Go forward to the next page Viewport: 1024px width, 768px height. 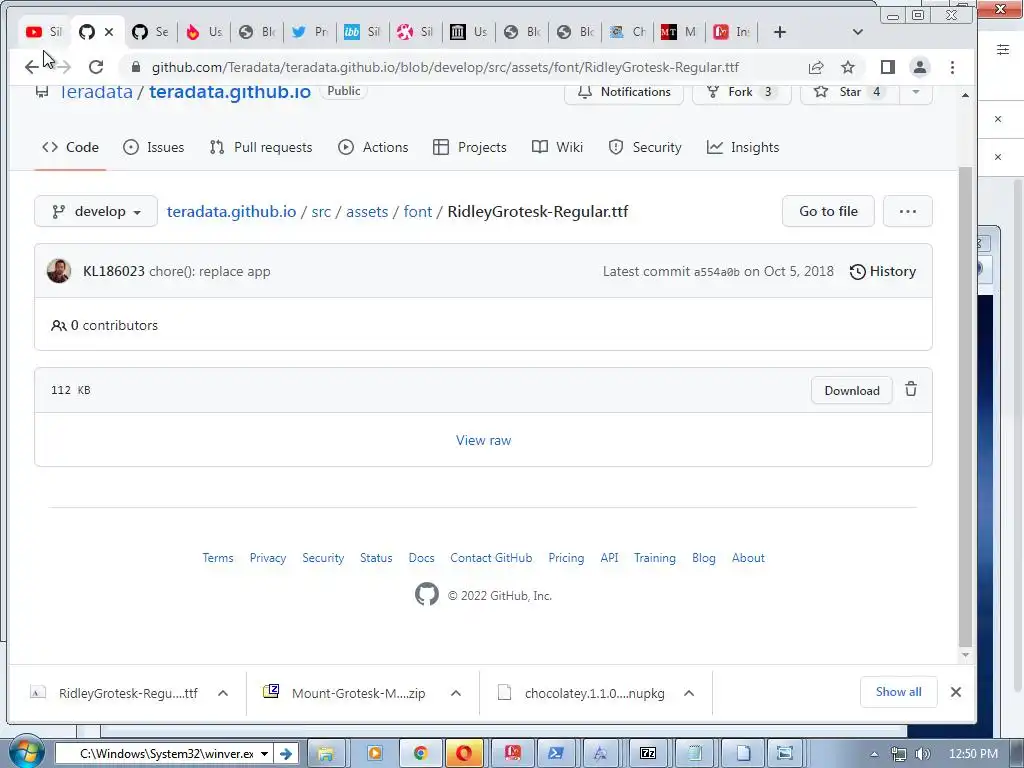pos(63,67)
